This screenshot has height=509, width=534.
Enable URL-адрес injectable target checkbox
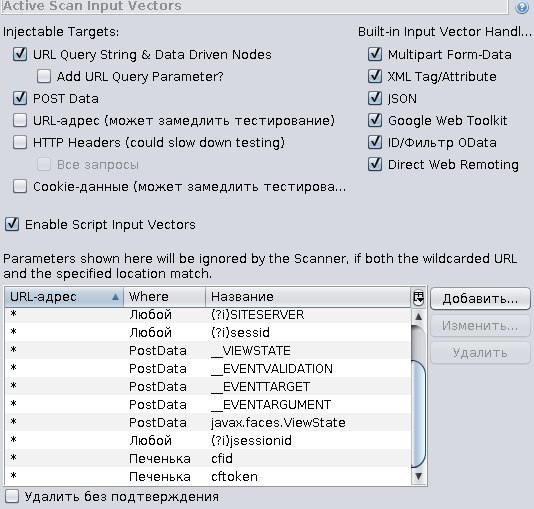[x=20, y=121]
